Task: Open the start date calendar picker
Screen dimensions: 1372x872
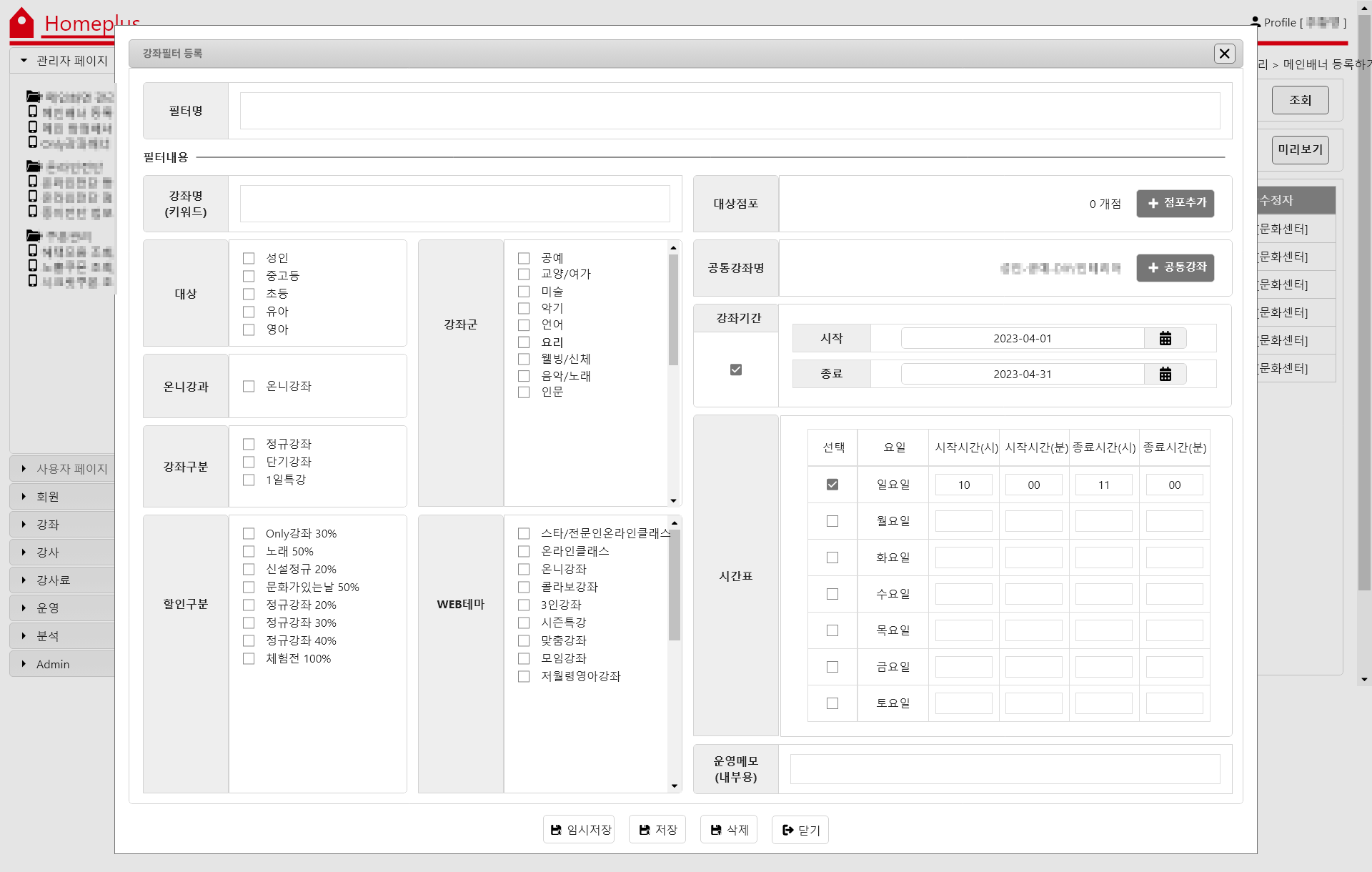Action: pos(1165,338)
